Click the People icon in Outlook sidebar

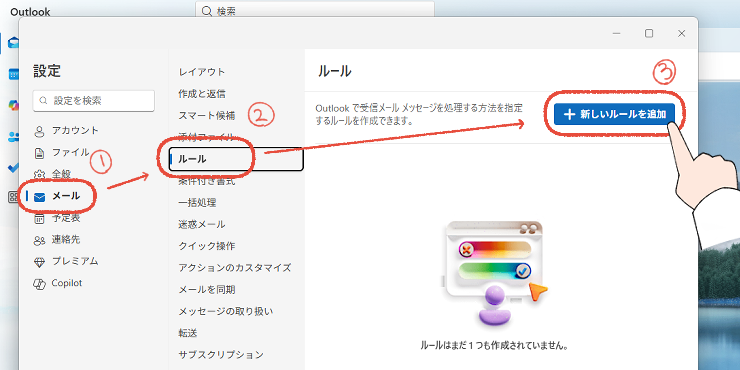13,136
